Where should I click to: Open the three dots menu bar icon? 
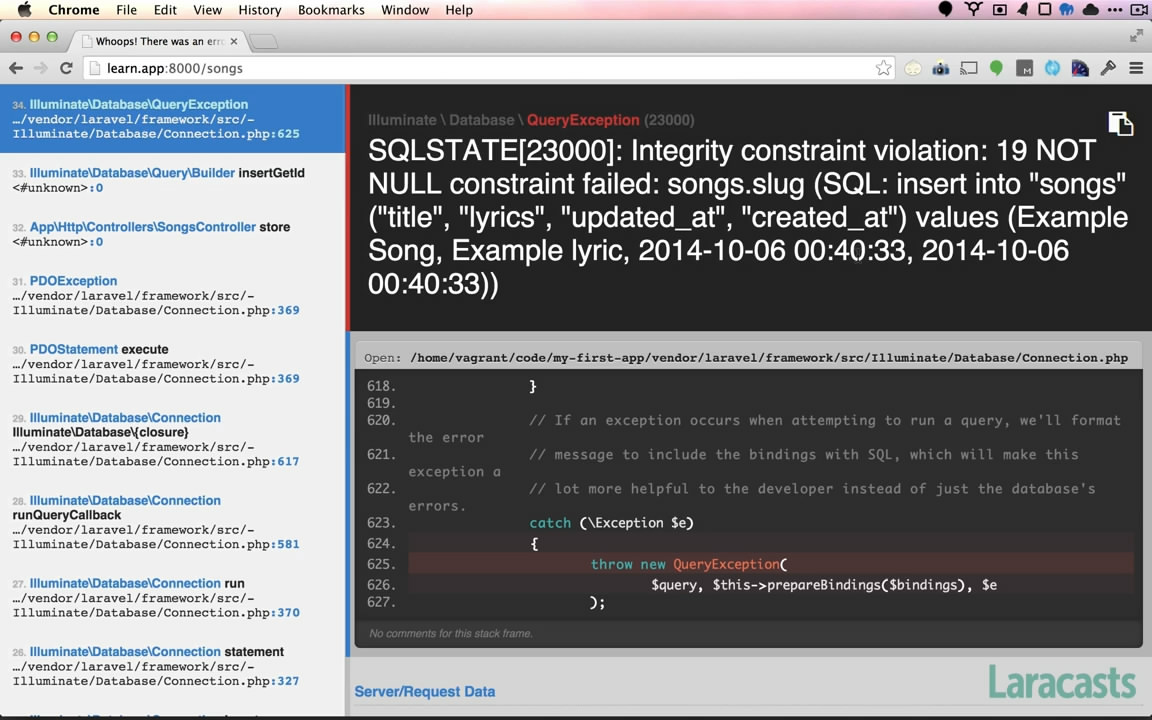[1115, 10]
